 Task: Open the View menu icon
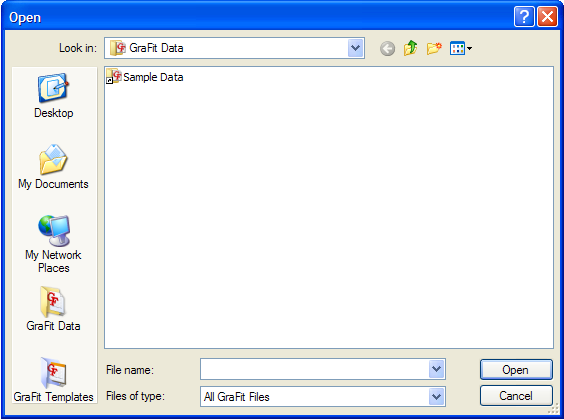[461, 48]
